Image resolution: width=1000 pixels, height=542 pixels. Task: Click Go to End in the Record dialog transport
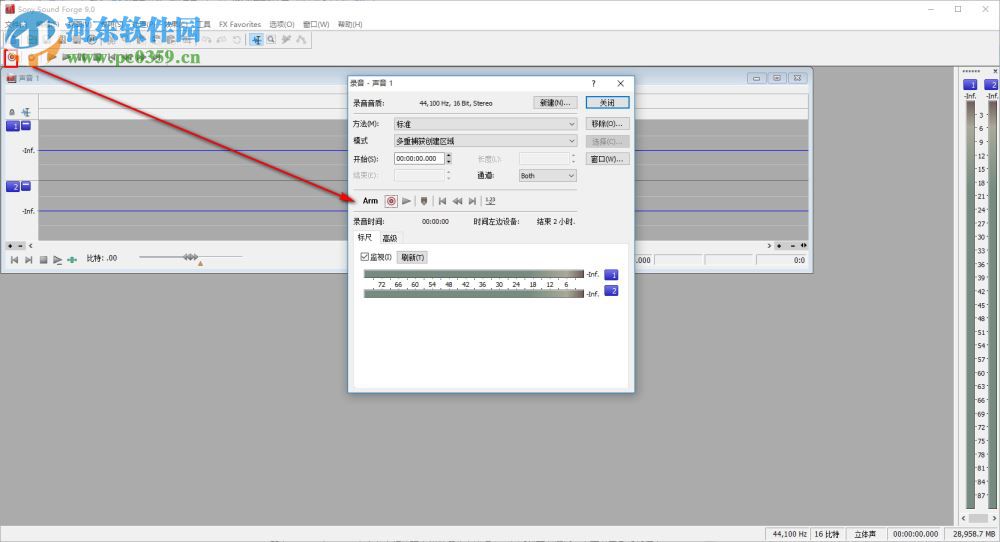tap(472, 201)
